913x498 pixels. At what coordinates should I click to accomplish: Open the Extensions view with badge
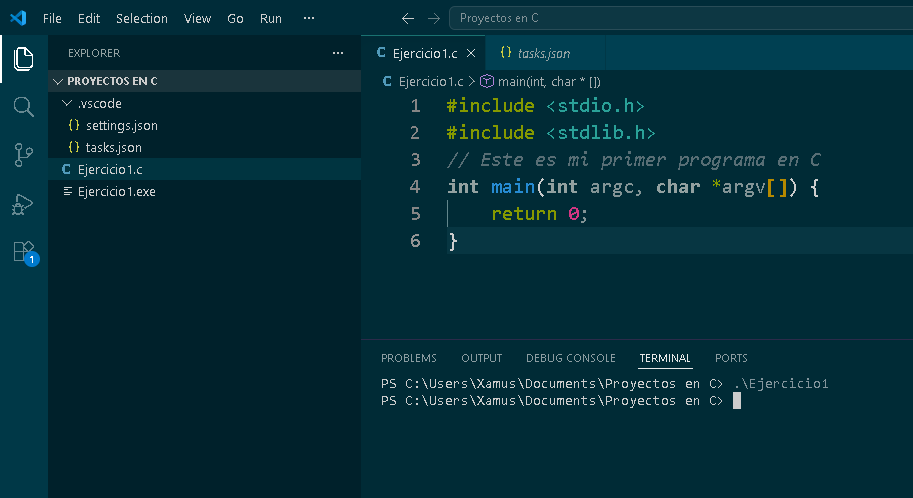(x=25, y=253)
